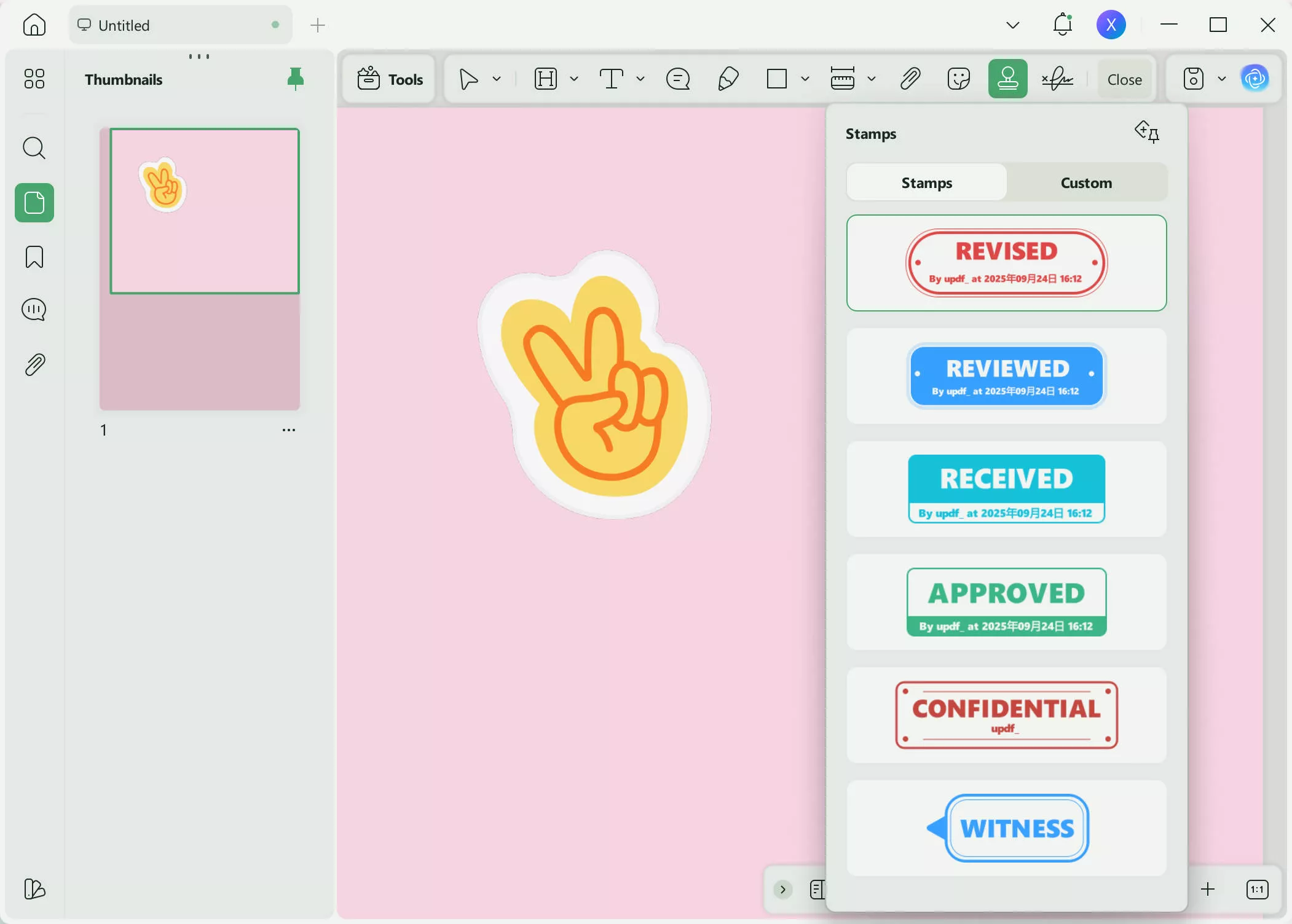Viewport: 1292px width, 924px height.
Task: Toggle pin on Stamps popup
Action: coord(1147,132)
